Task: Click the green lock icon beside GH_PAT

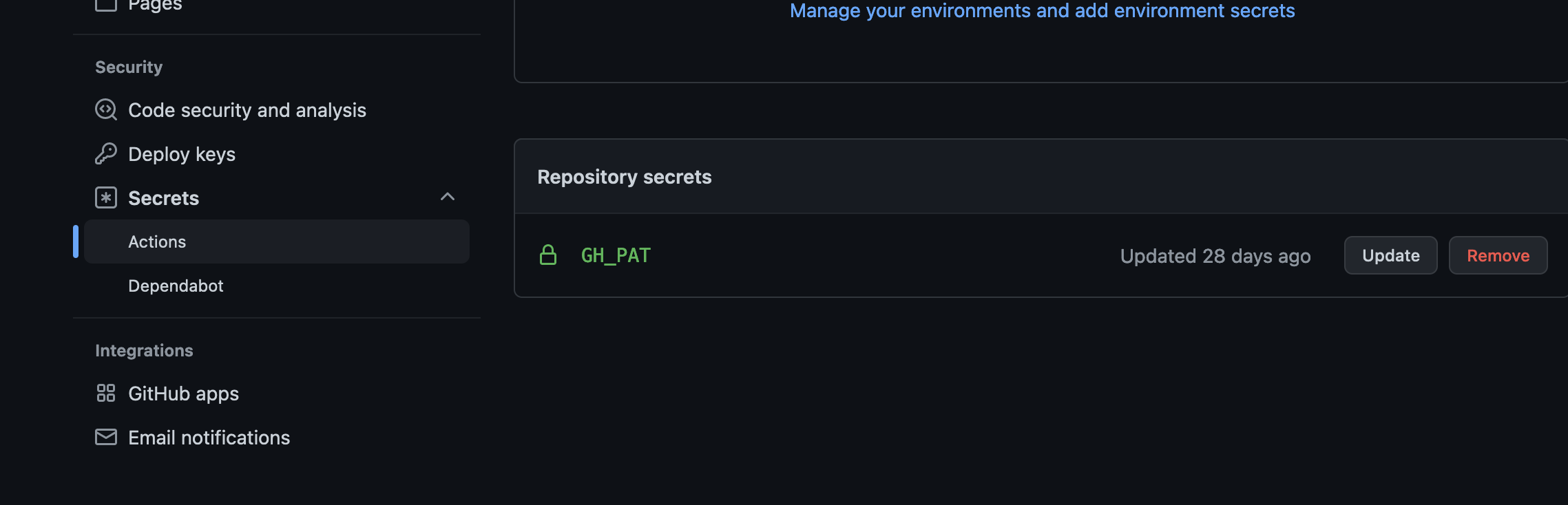Action: point(548,255)
